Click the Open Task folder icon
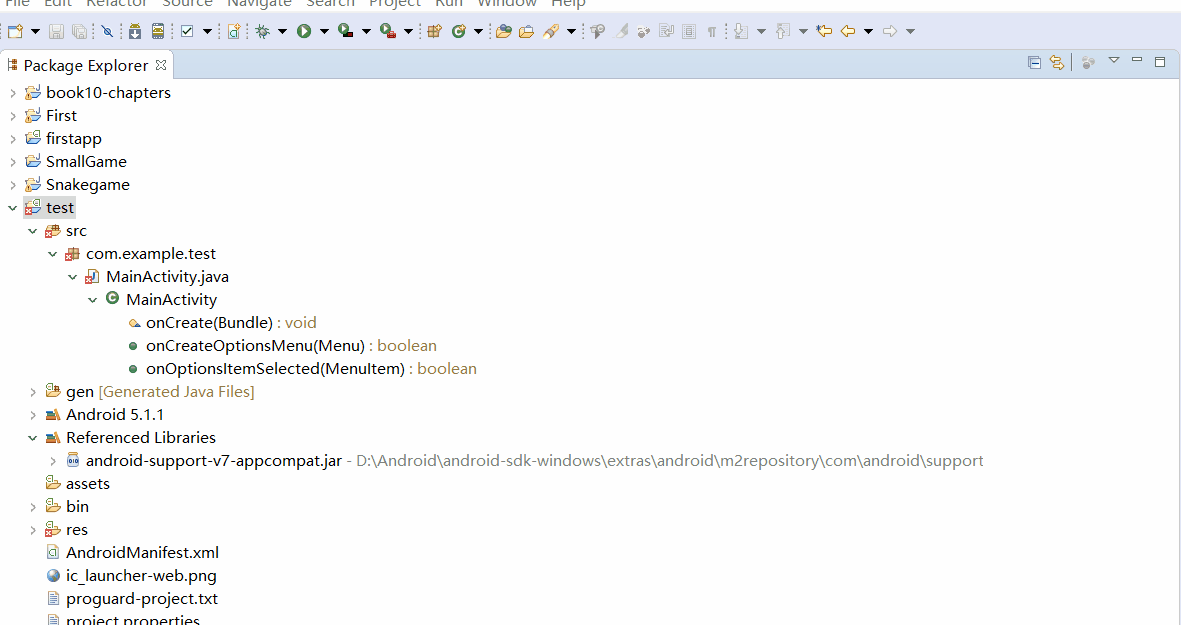 coord(526,32)
